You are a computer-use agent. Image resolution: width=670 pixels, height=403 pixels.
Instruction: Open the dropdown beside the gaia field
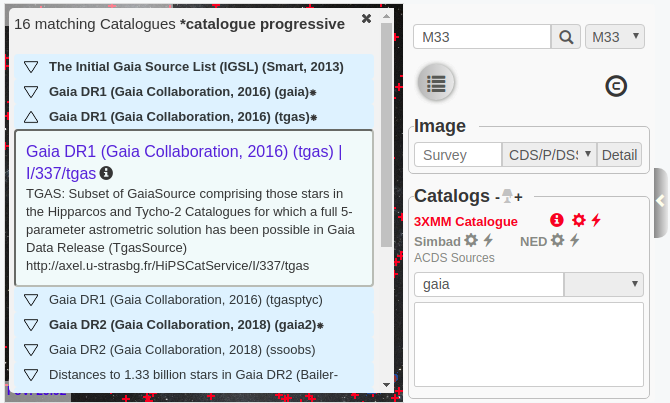point(604,284)
